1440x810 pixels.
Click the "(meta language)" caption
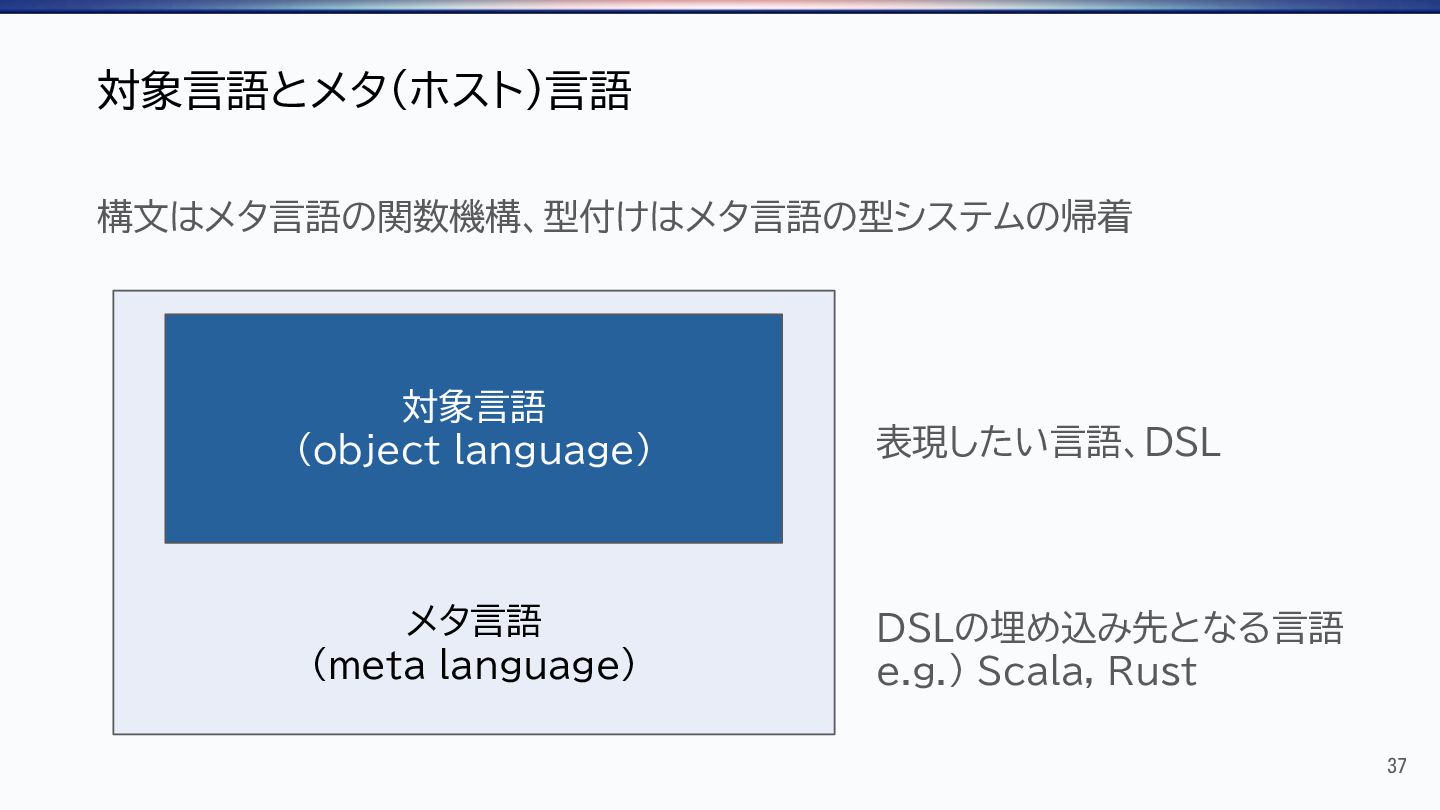click(473, 665)
